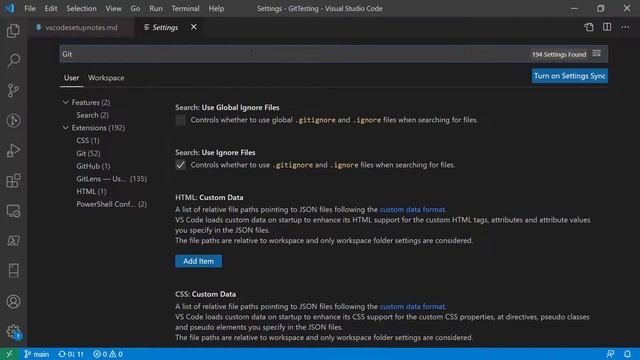Select GitLens (135) in settings tree
The image size is (640, 360).
[x=111, y=179]
